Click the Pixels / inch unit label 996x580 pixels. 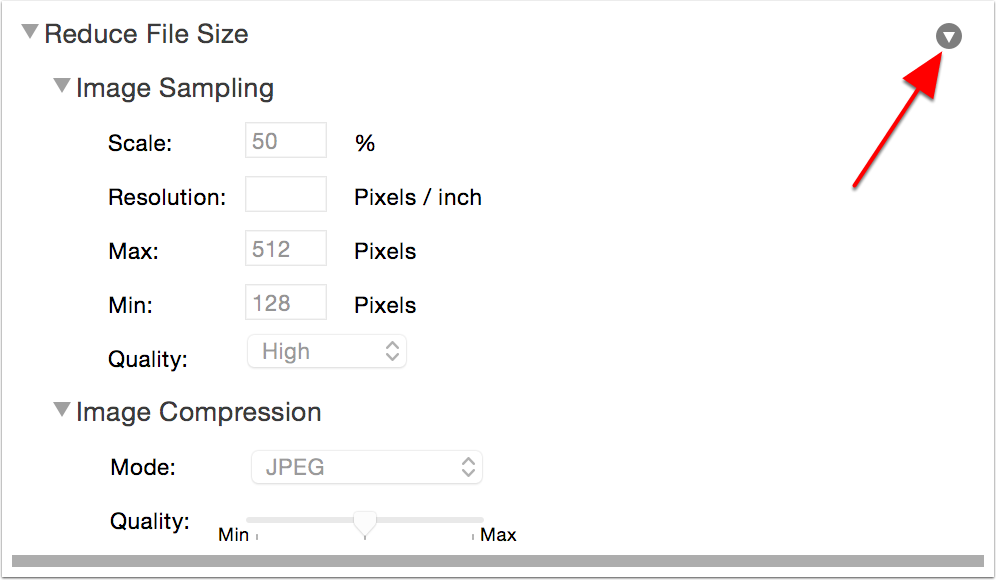tap(418, 197)
